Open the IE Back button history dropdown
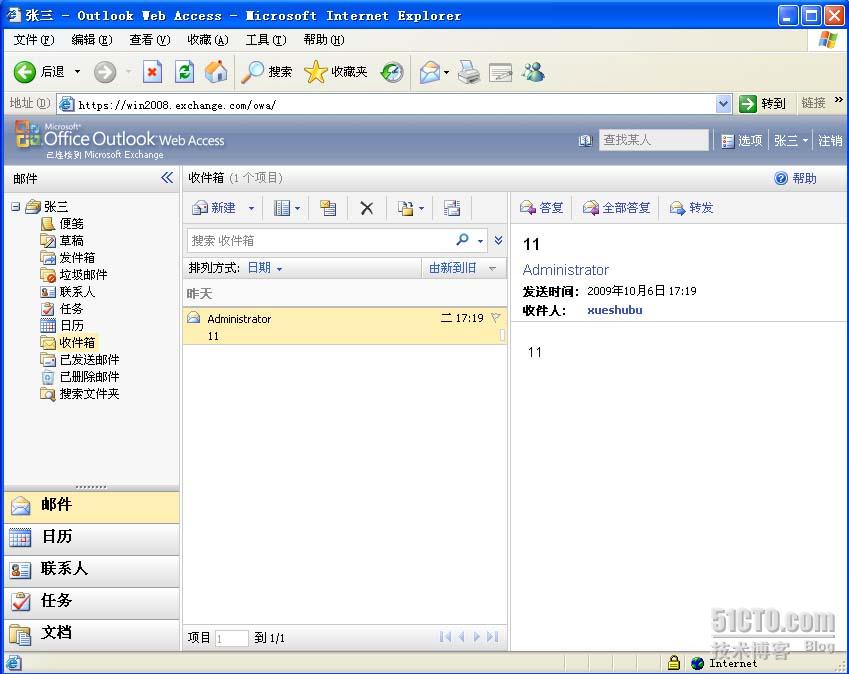This screenshot has width=849, height=674. (77, 71)
